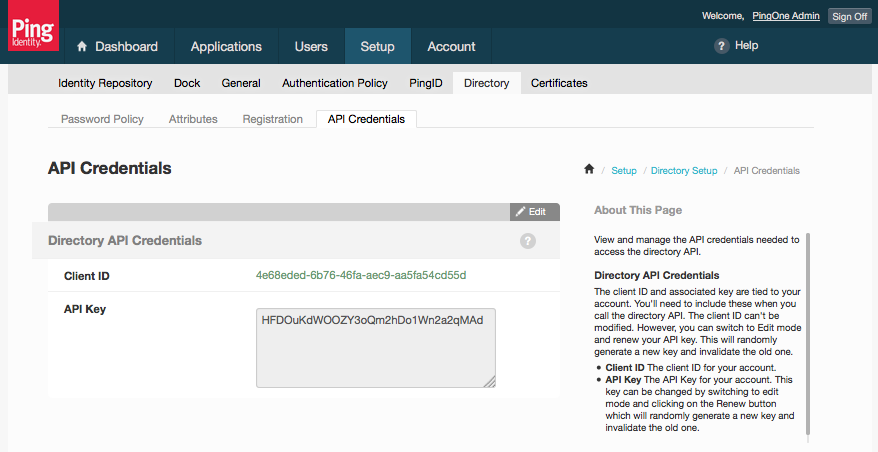The height and width of the screenshot is (452, 878).
Task: Open the Applications tab
Action: [226, 46]
